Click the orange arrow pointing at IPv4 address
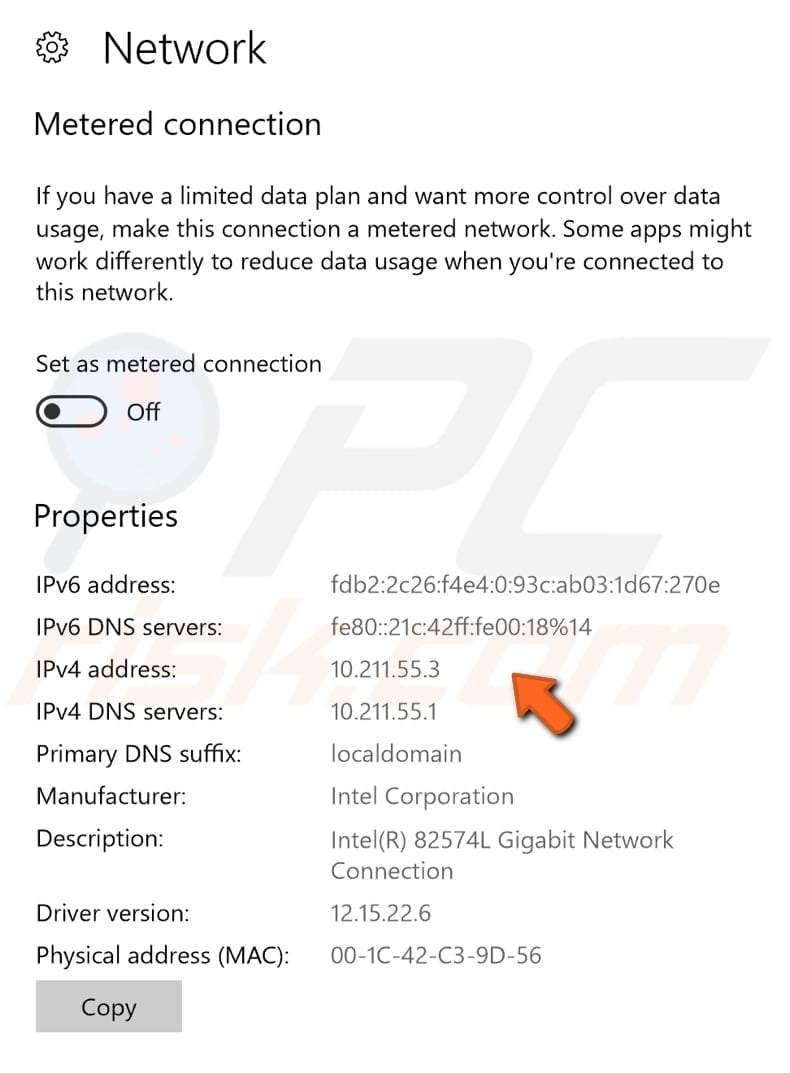The width and height of the screenshot is (790, 1073). pyautogui.click(x=545, y=700)
